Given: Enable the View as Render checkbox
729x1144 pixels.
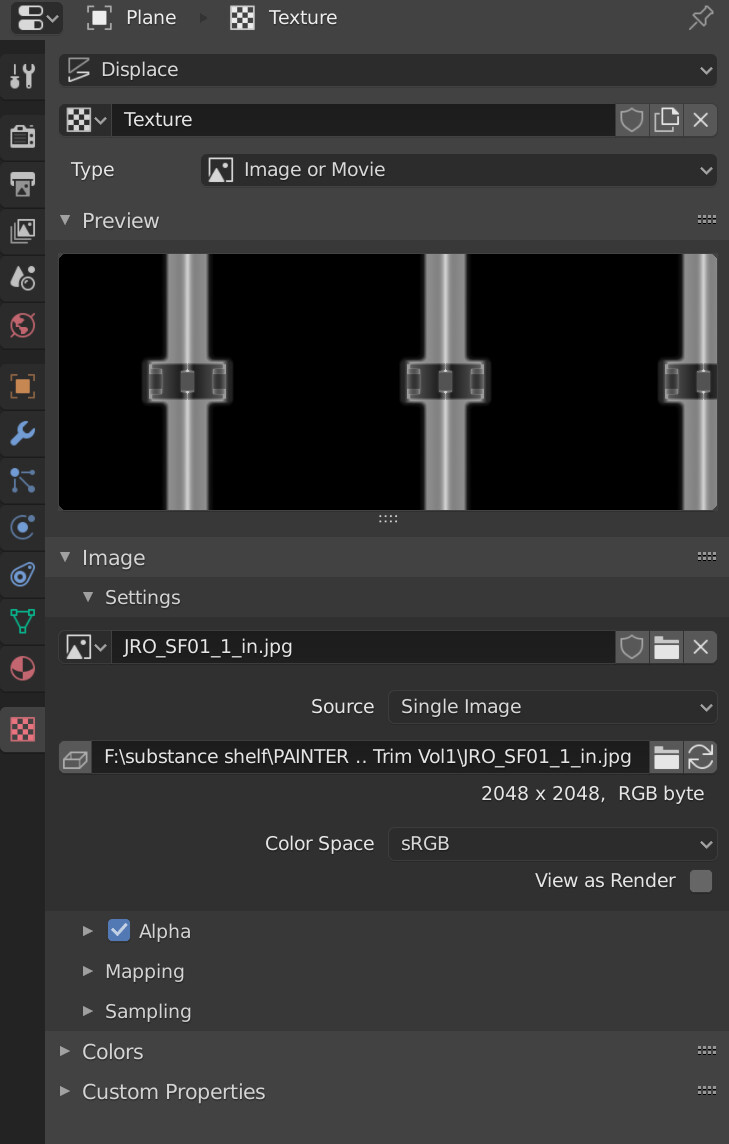Looking at the screenshot, I should (701, 881).
